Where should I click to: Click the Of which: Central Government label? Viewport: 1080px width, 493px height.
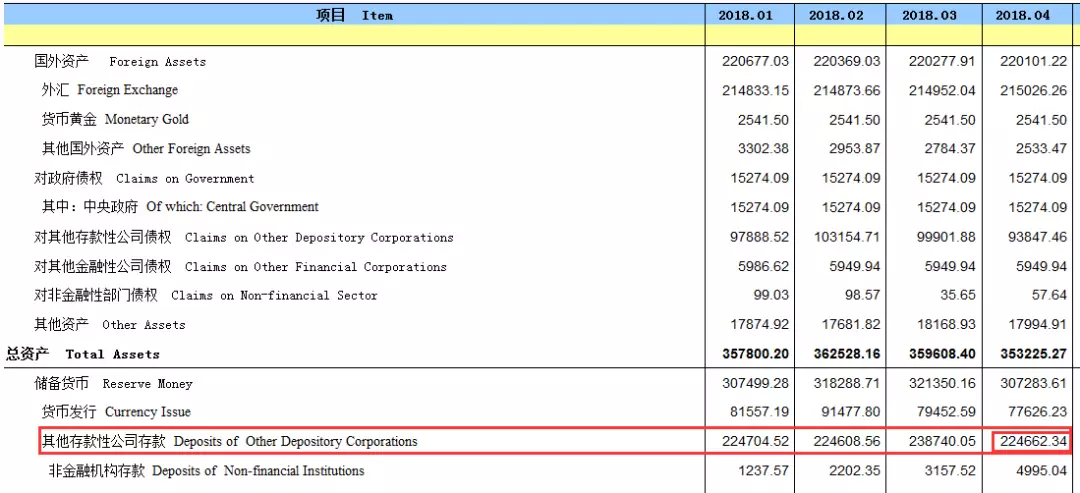pyautogui.click(x=180, y=207)
